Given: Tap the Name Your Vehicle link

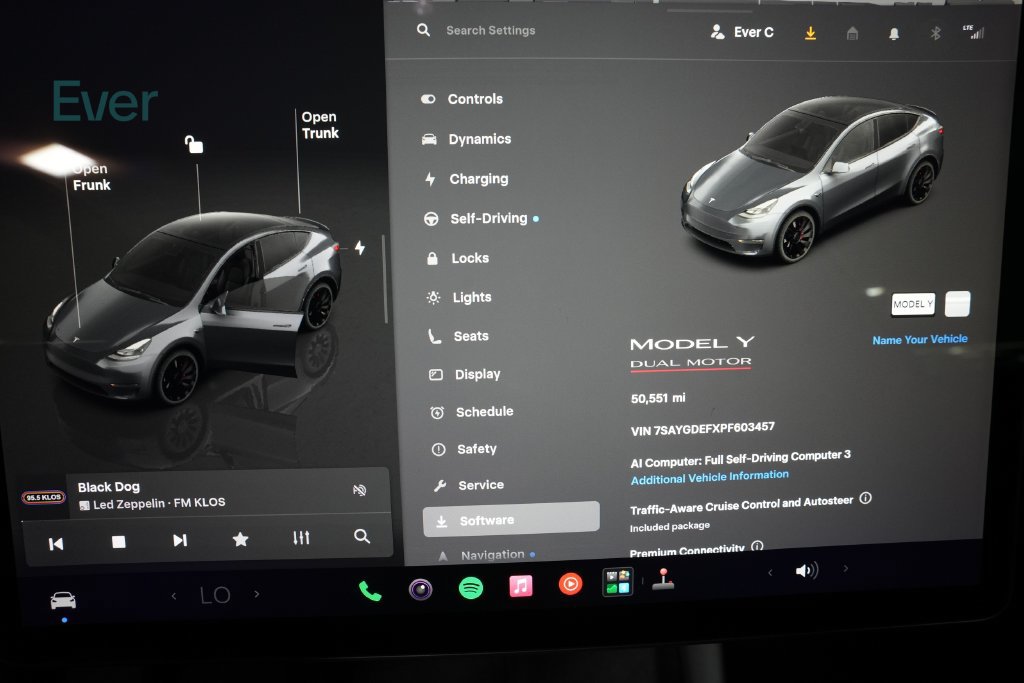Looking at the screenshot, I should (x=920, y=340).
